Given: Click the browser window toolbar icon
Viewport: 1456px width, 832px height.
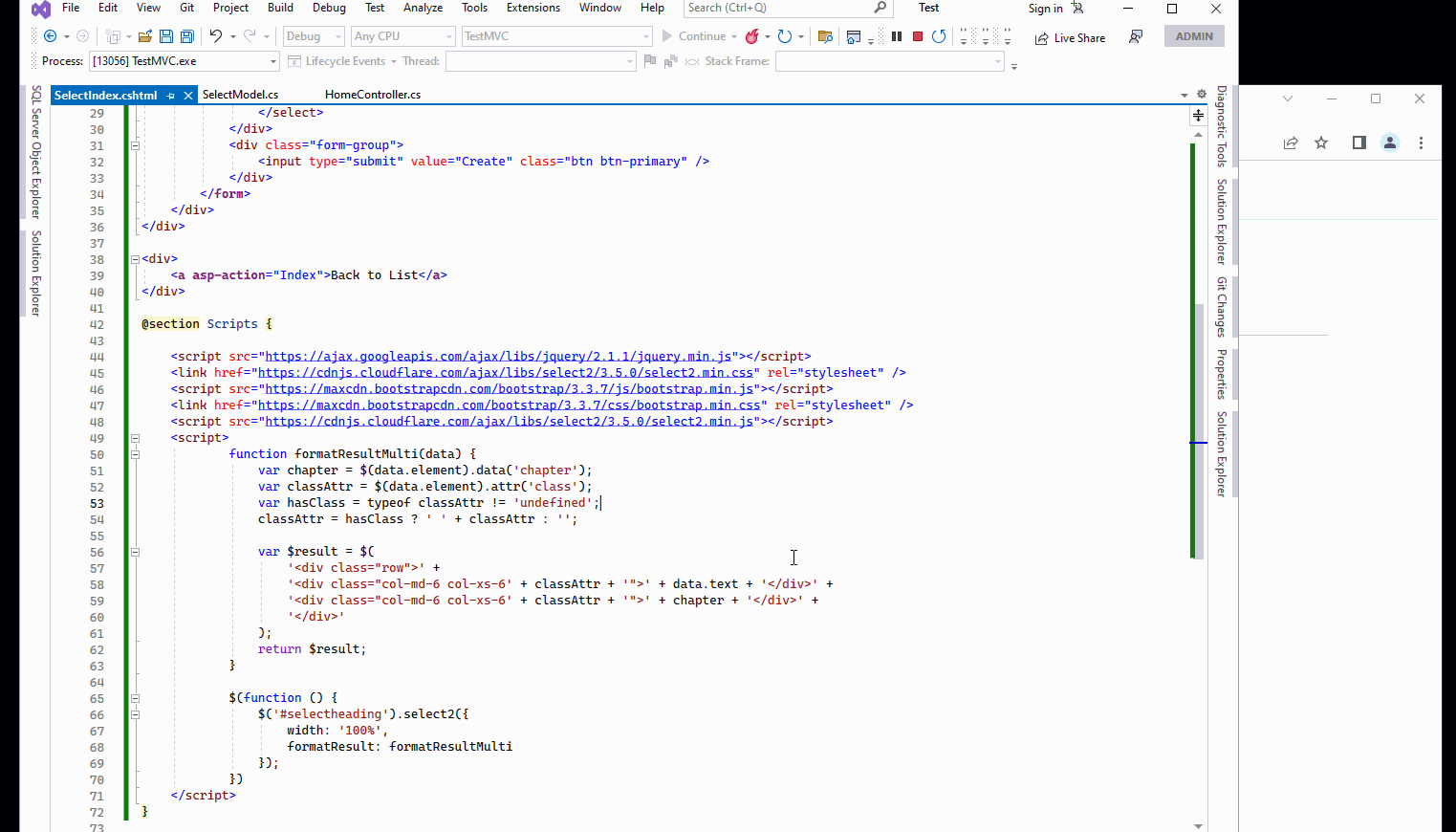Looking at the screenshot, I should click(854, 36).
